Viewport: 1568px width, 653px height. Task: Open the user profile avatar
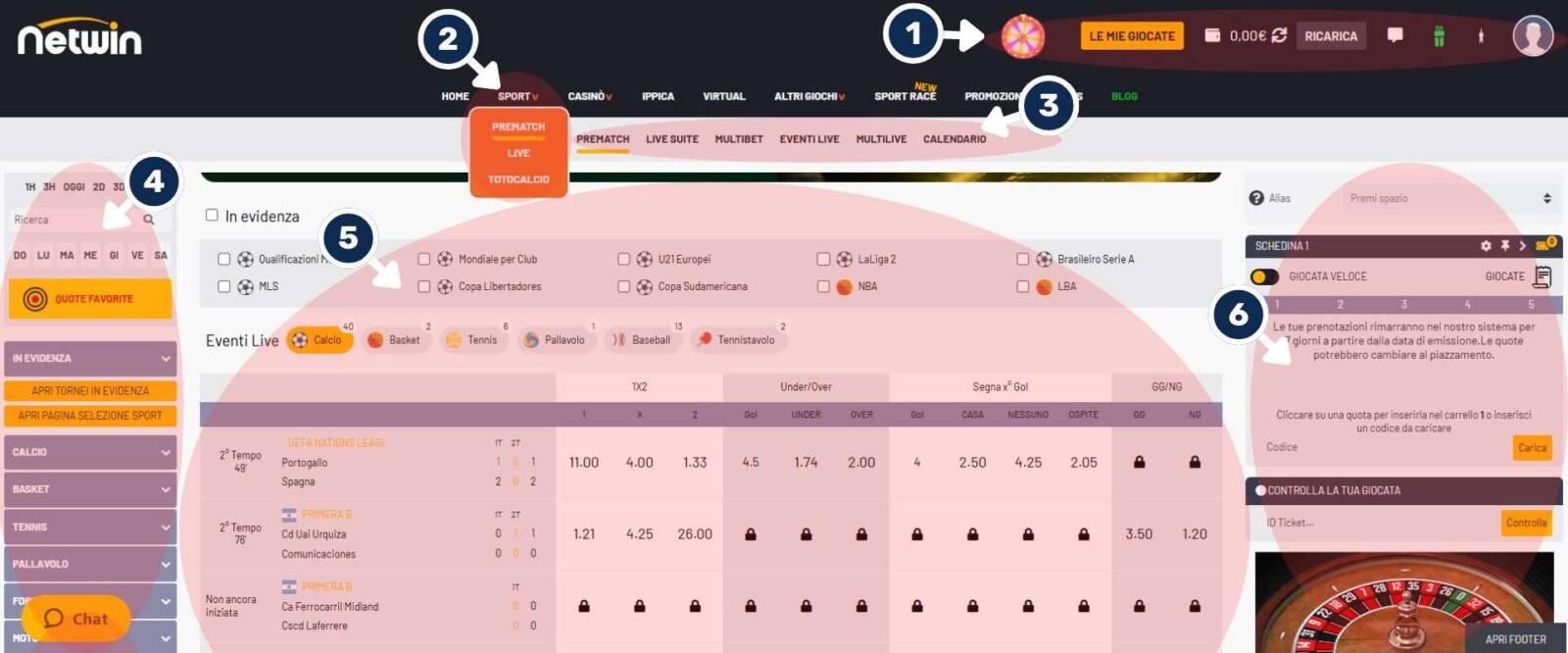click(x=1533, y=36)
